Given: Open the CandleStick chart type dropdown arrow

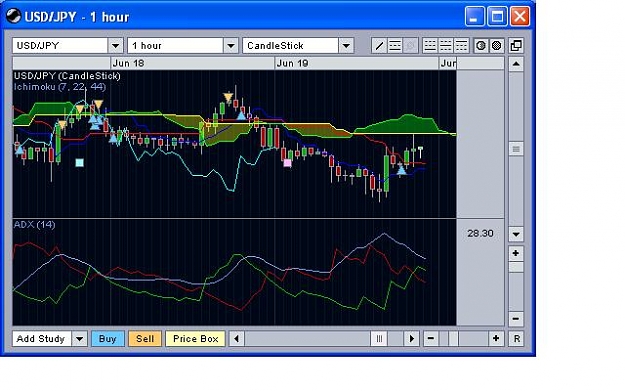Looking at the screenshot, I should click(346, 46).
